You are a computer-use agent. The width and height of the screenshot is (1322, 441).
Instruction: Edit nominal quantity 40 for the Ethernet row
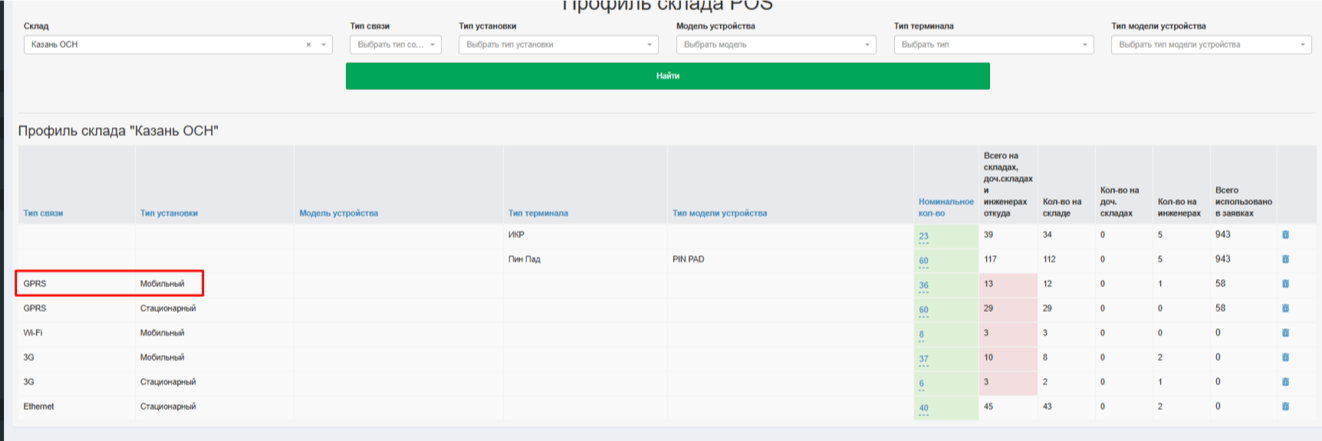pos(924,408)
